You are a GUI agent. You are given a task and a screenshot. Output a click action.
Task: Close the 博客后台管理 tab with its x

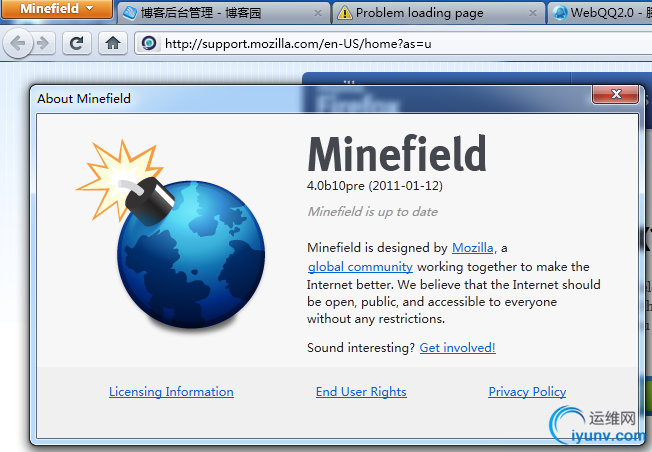coord(318,13)
